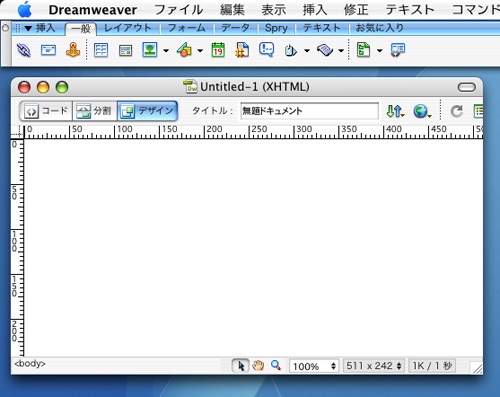Collapse the 挿入 panel disclosure triangle
Viewport: 500px width, 397px height.
click(x=29, y=28)
